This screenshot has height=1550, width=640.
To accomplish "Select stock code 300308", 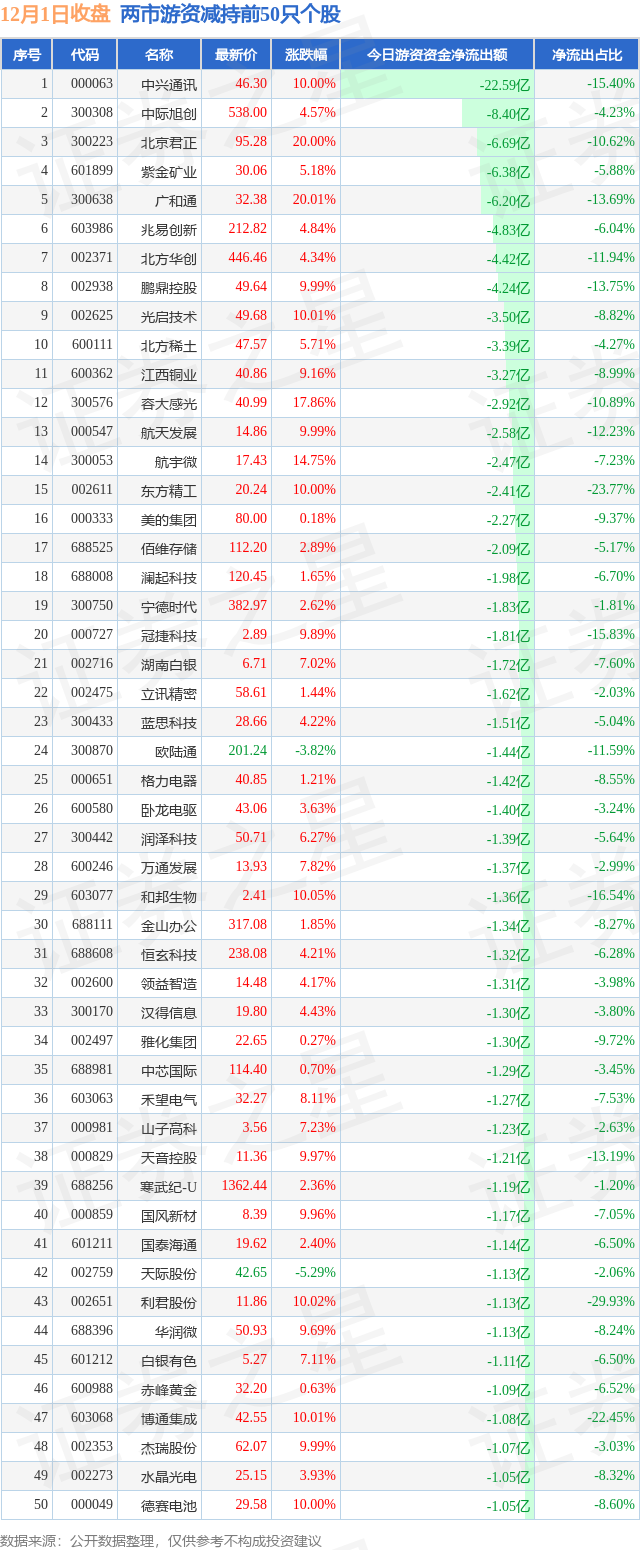I will [92, 113].
